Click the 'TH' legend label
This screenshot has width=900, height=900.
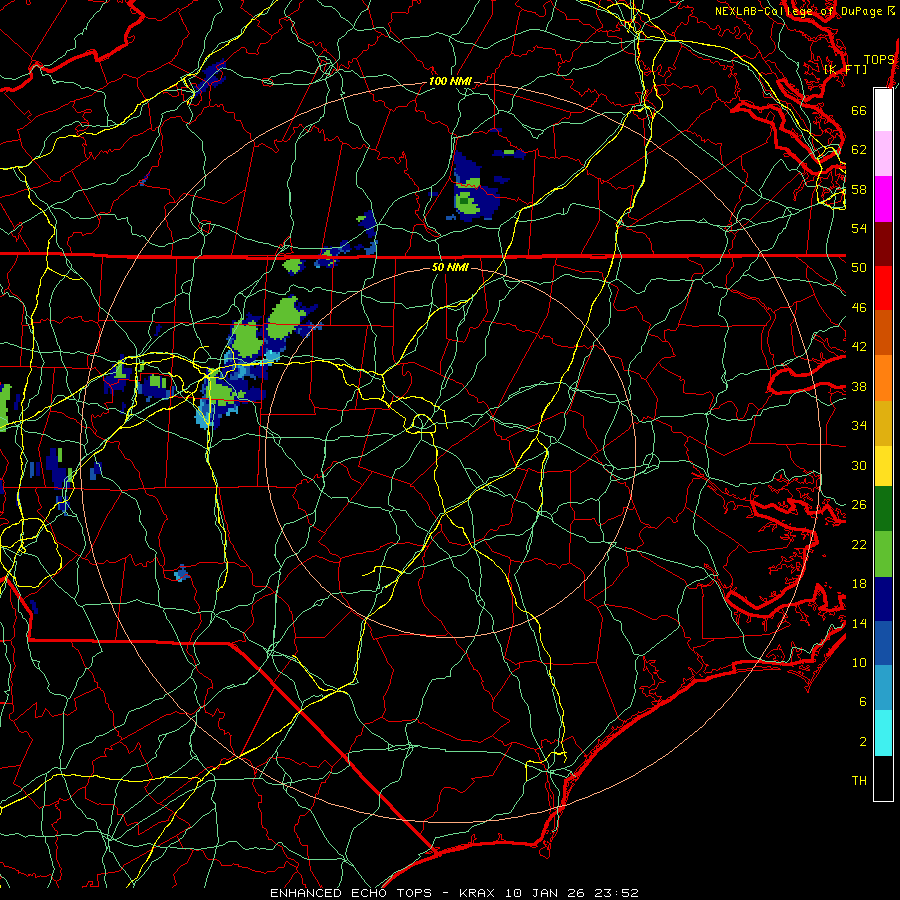coord(859,781)
